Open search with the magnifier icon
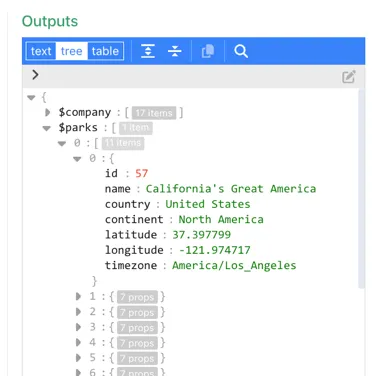 coord(241,51)
